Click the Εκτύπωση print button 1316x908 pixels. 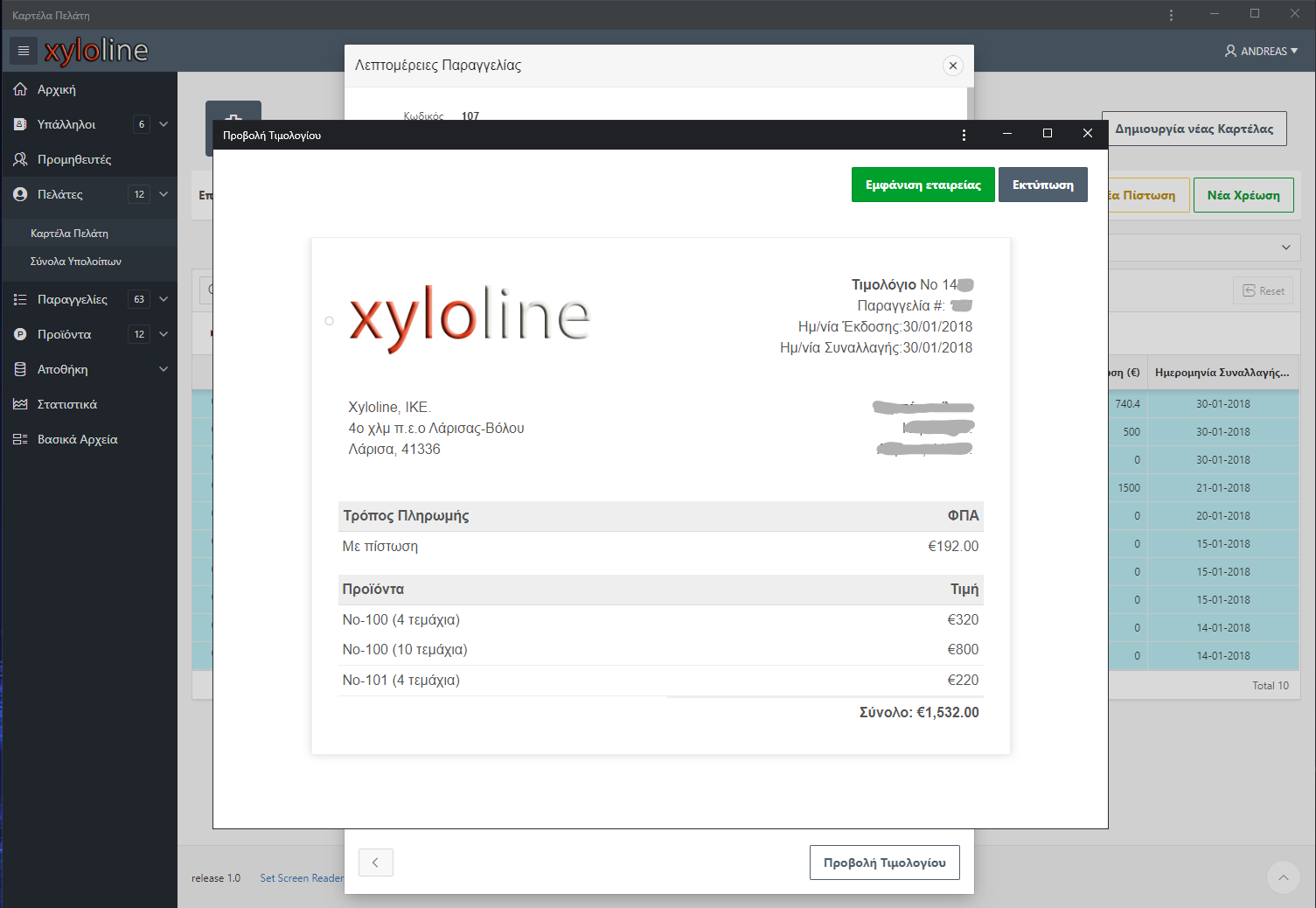tap(1043, 185)
